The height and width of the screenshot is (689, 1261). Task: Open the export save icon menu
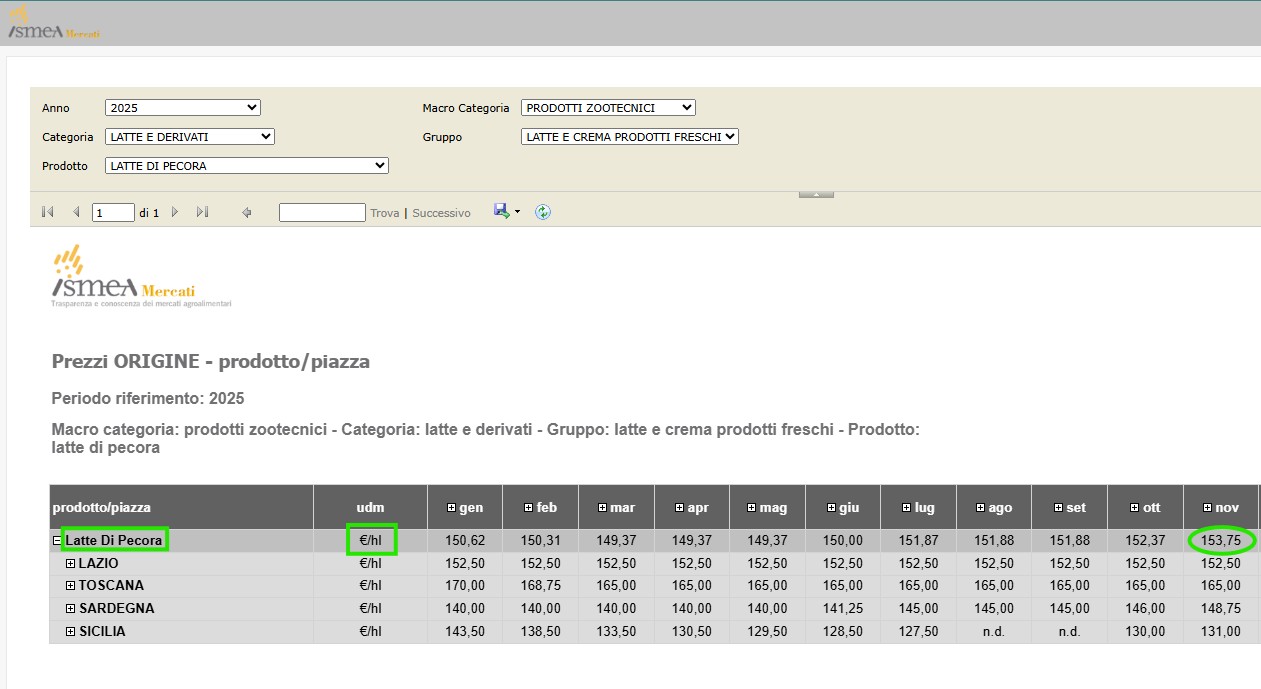point(502,211)
